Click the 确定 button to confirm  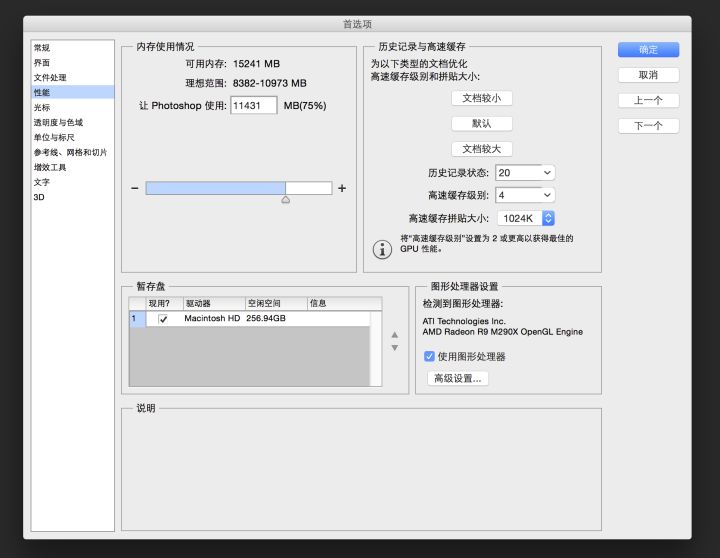(648, 50)
